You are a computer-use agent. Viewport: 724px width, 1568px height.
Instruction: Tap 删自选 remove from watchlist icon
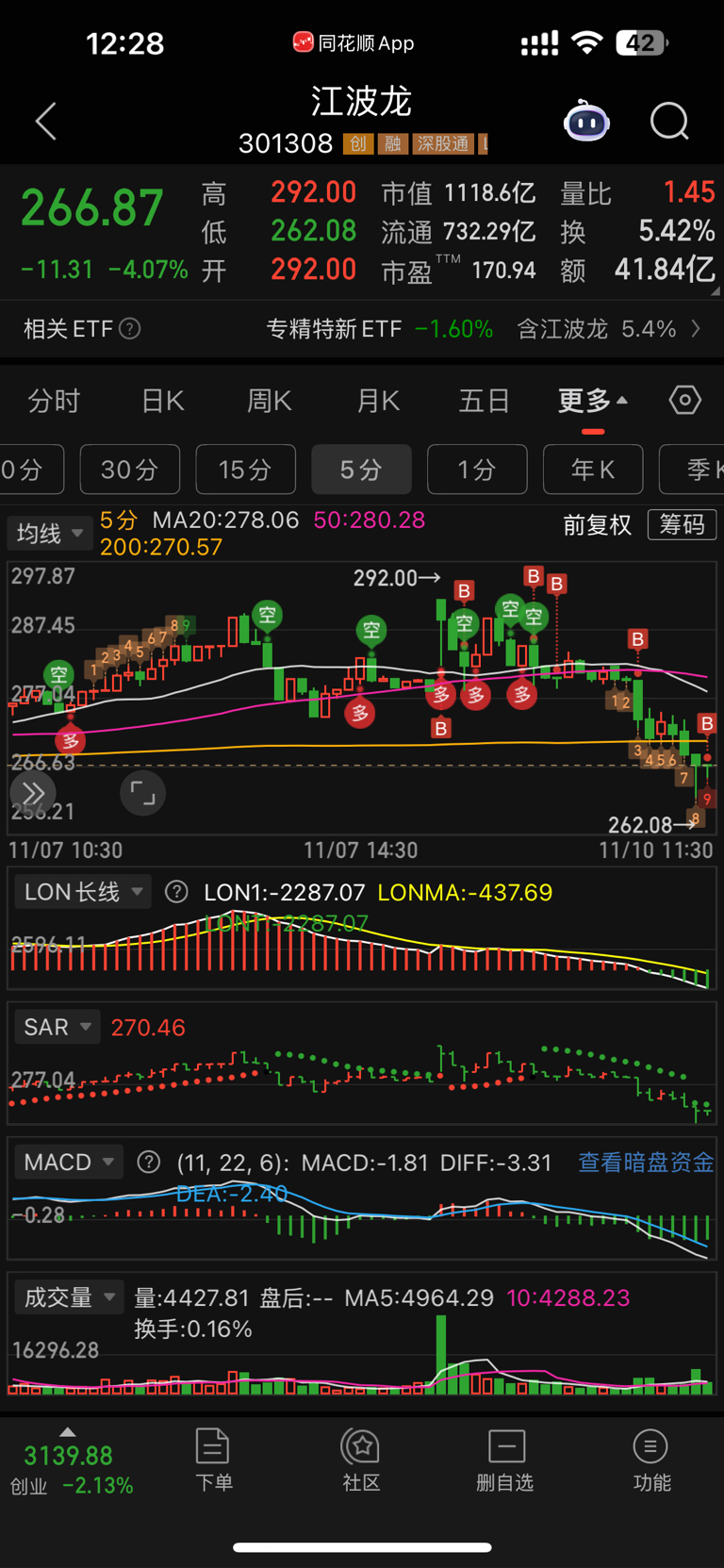505,1461
